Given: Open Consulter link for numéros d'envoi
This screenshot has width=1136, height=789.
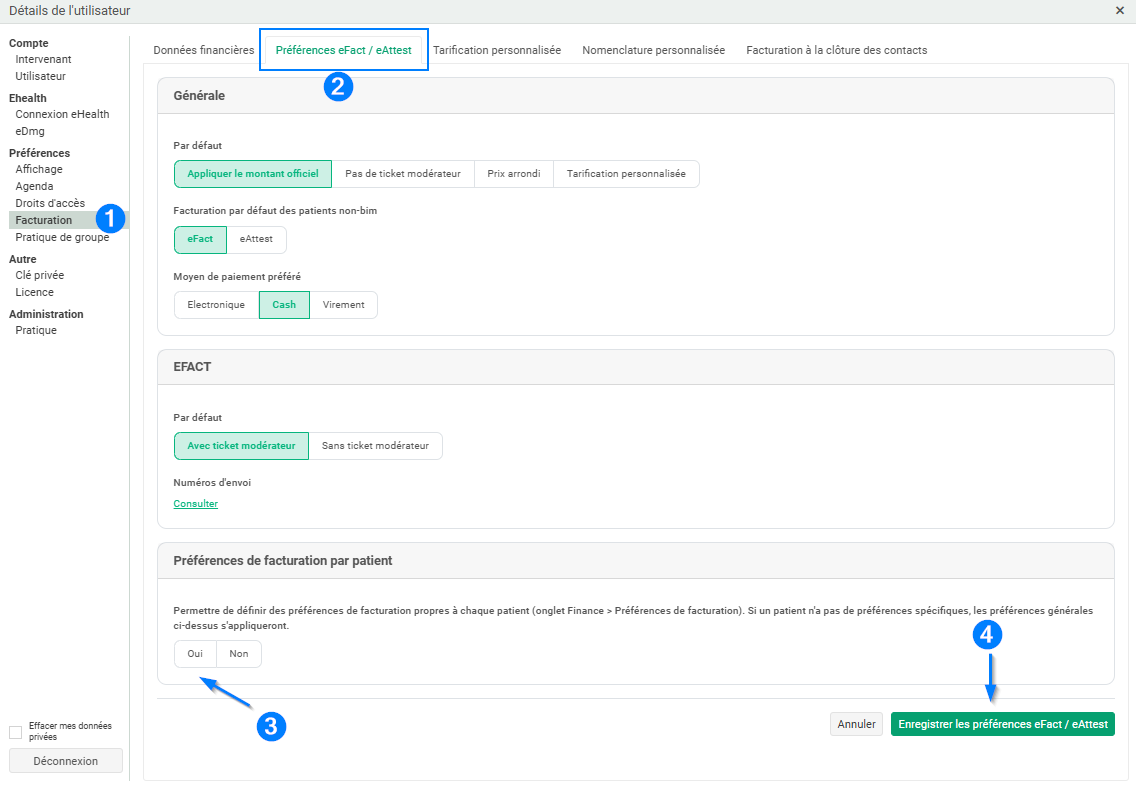Looking at the screenshot, I should (196, 504).
